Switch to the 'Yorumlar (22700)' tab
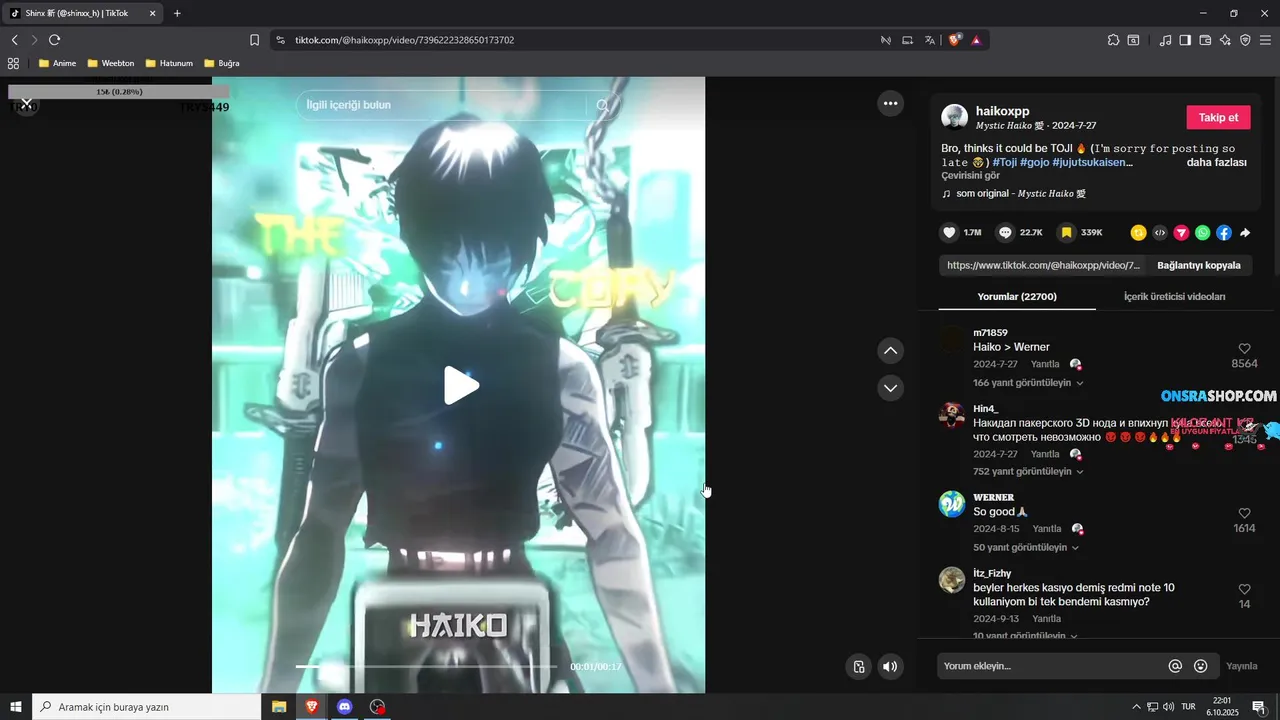The width and height of the screenshot is (1280, 720). point(1016,297)
